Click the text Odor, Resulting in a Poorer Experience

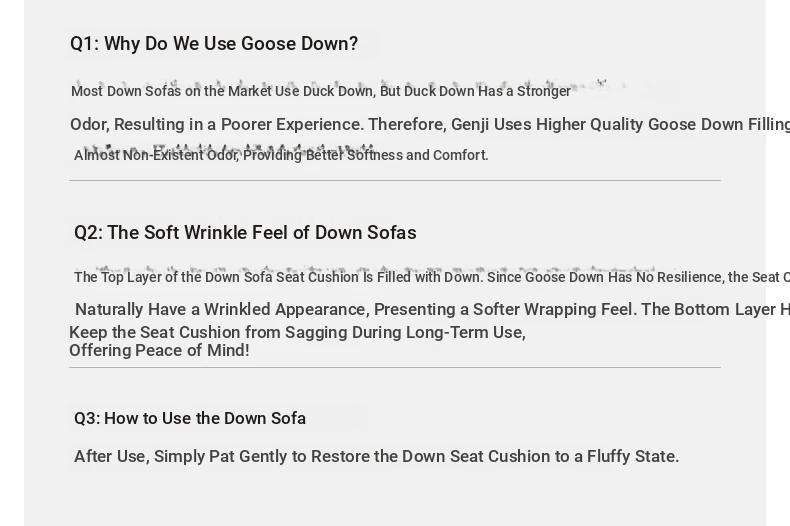click(217, 124)
